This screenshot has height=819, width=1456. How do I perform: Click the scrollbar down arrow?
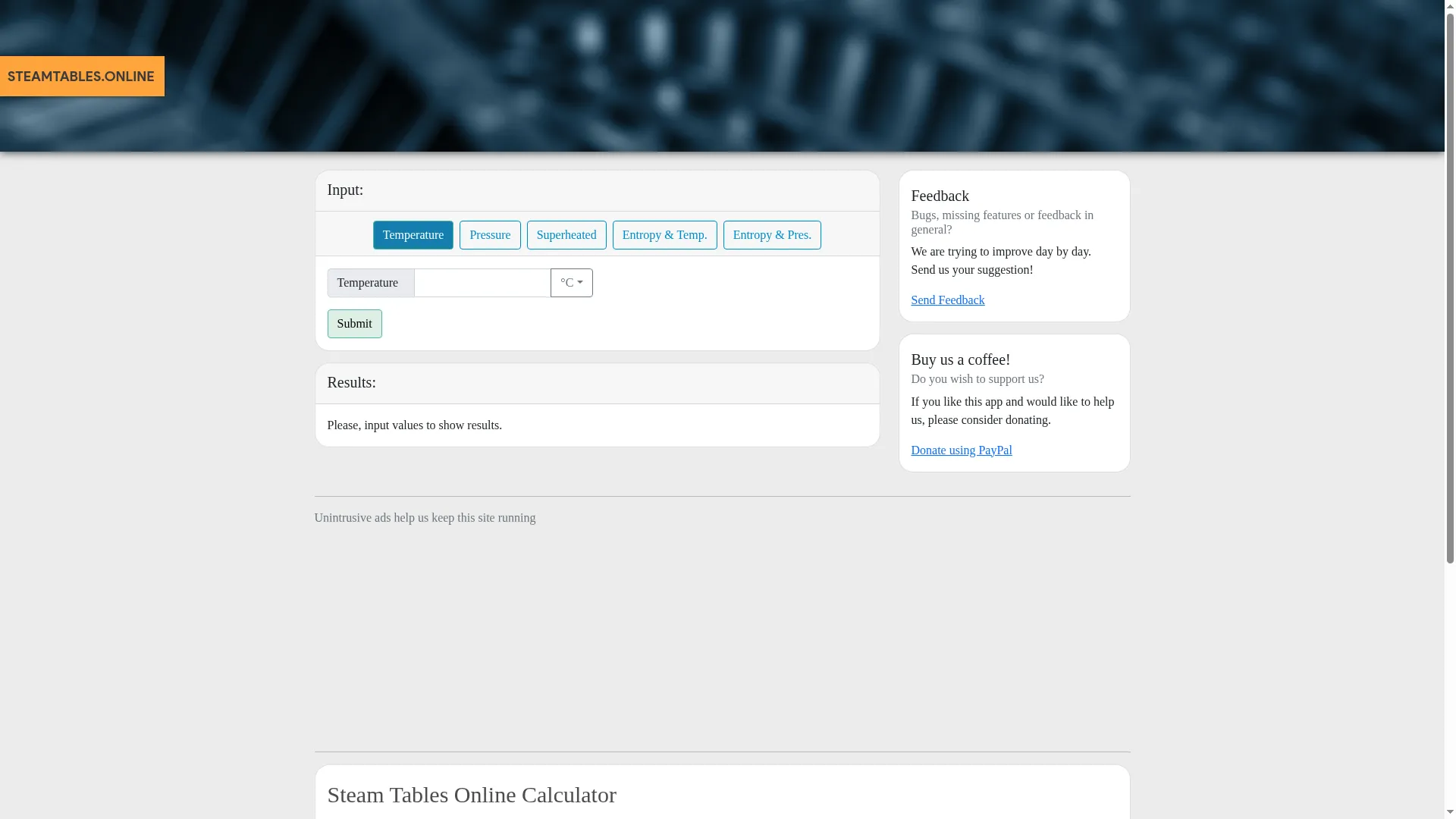(x=1450, y=813)
